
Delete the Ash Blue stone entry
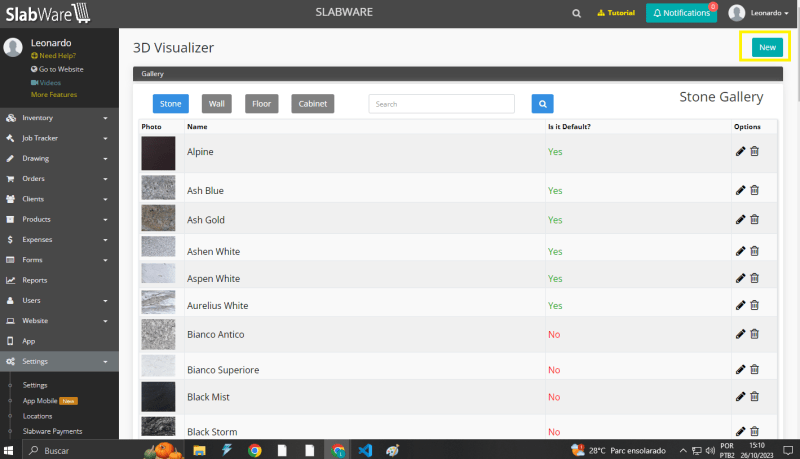[x=755, y=190]
